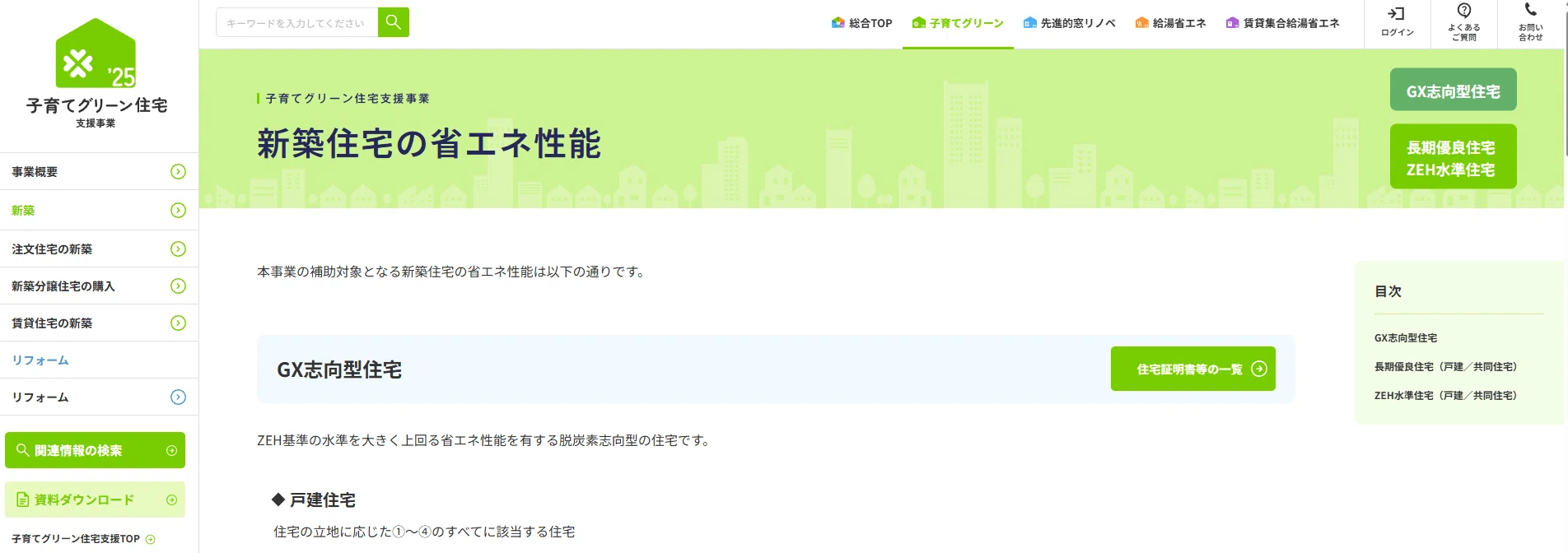
Task: Click the お問い合わせ phone icon
Action: pos(1531,10)
